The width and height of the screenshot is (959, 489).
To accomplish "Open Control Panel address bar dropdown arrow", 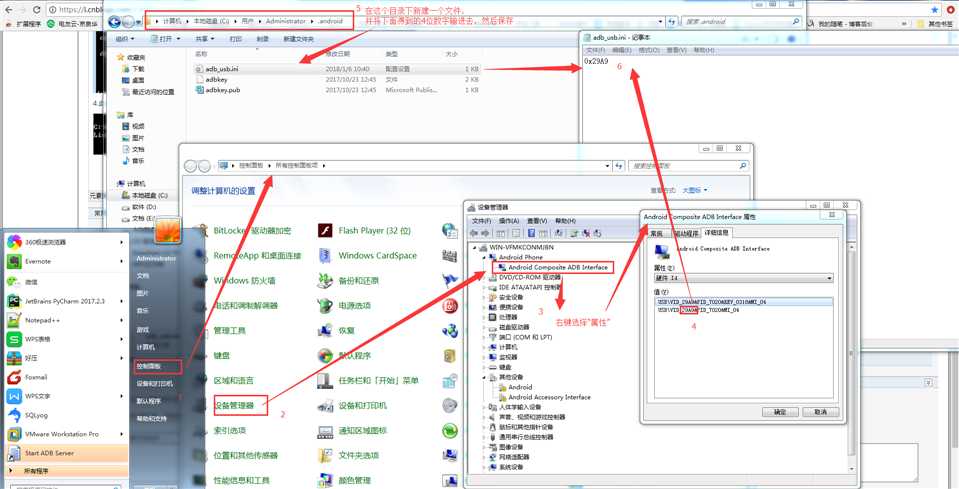I will coord(607,166).
